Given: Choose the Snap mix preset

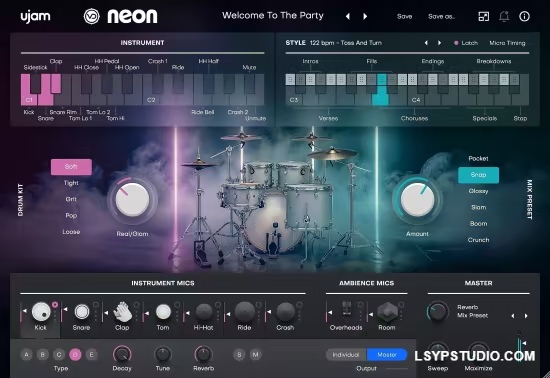Looking at the screenshot, I should click(x=478, y=175).
